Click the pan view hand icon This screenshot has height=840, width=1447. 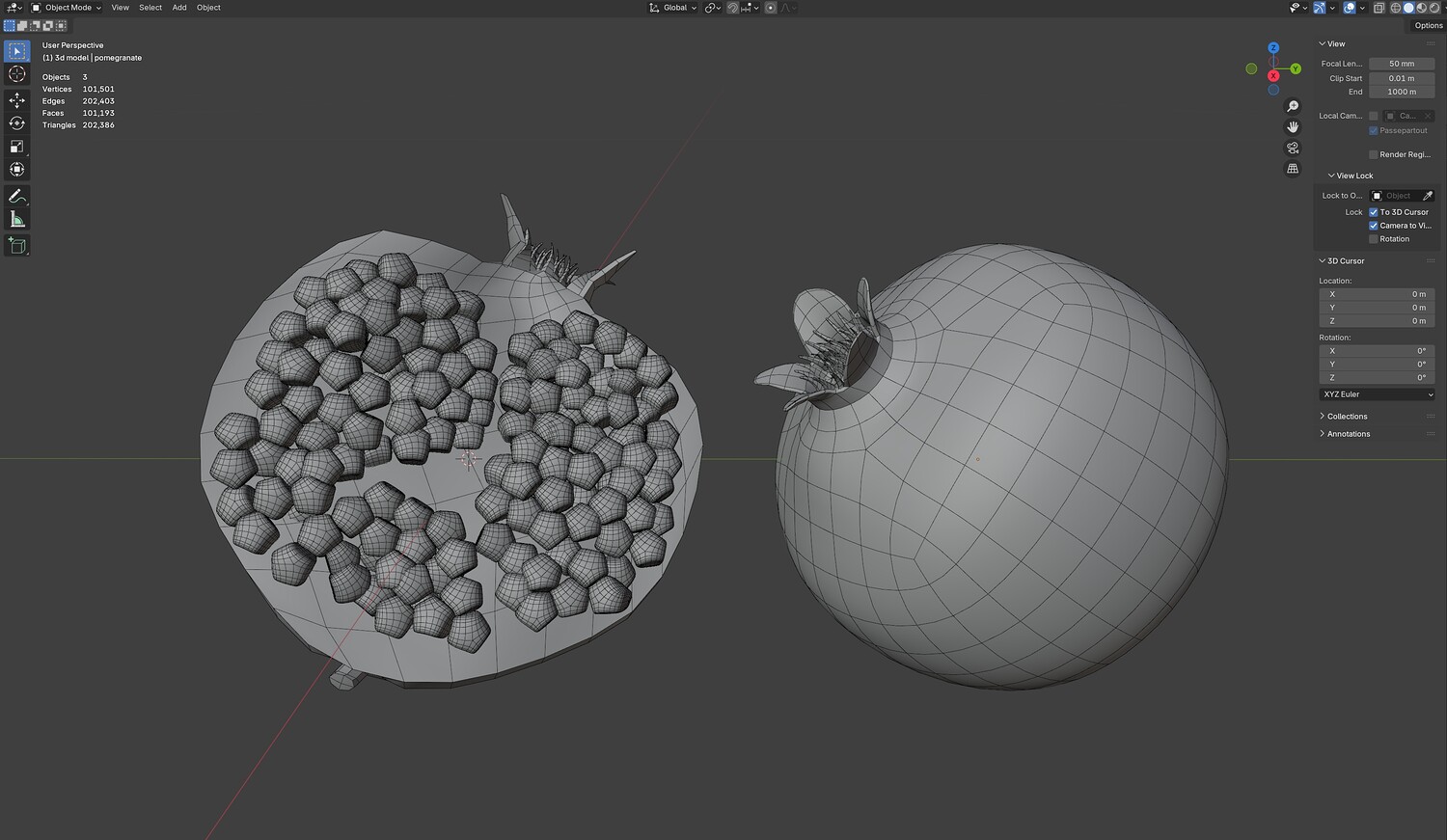[x=1293, y=127]
